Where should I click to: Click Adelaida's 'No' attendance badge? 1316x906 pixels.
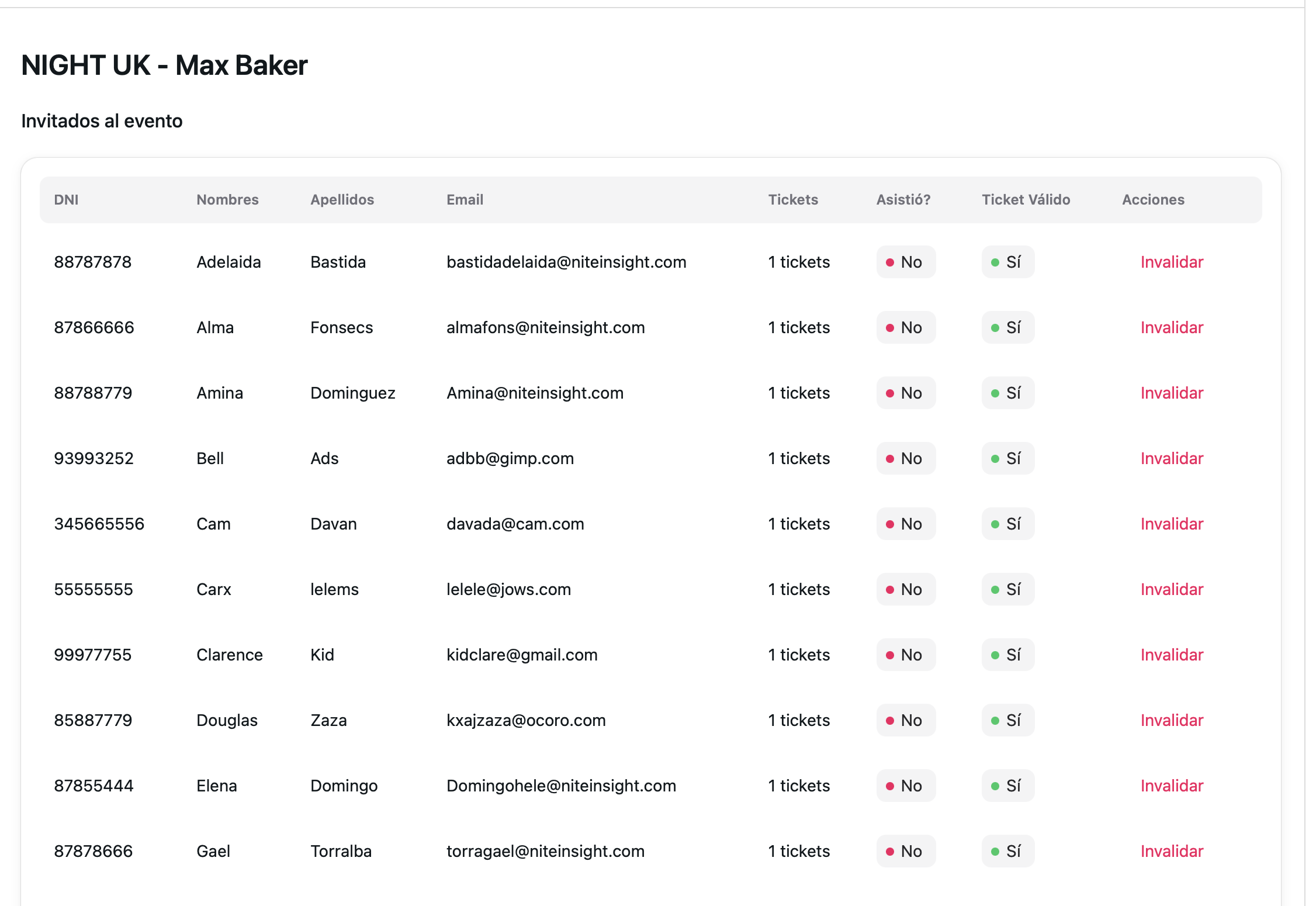point(905,262)
